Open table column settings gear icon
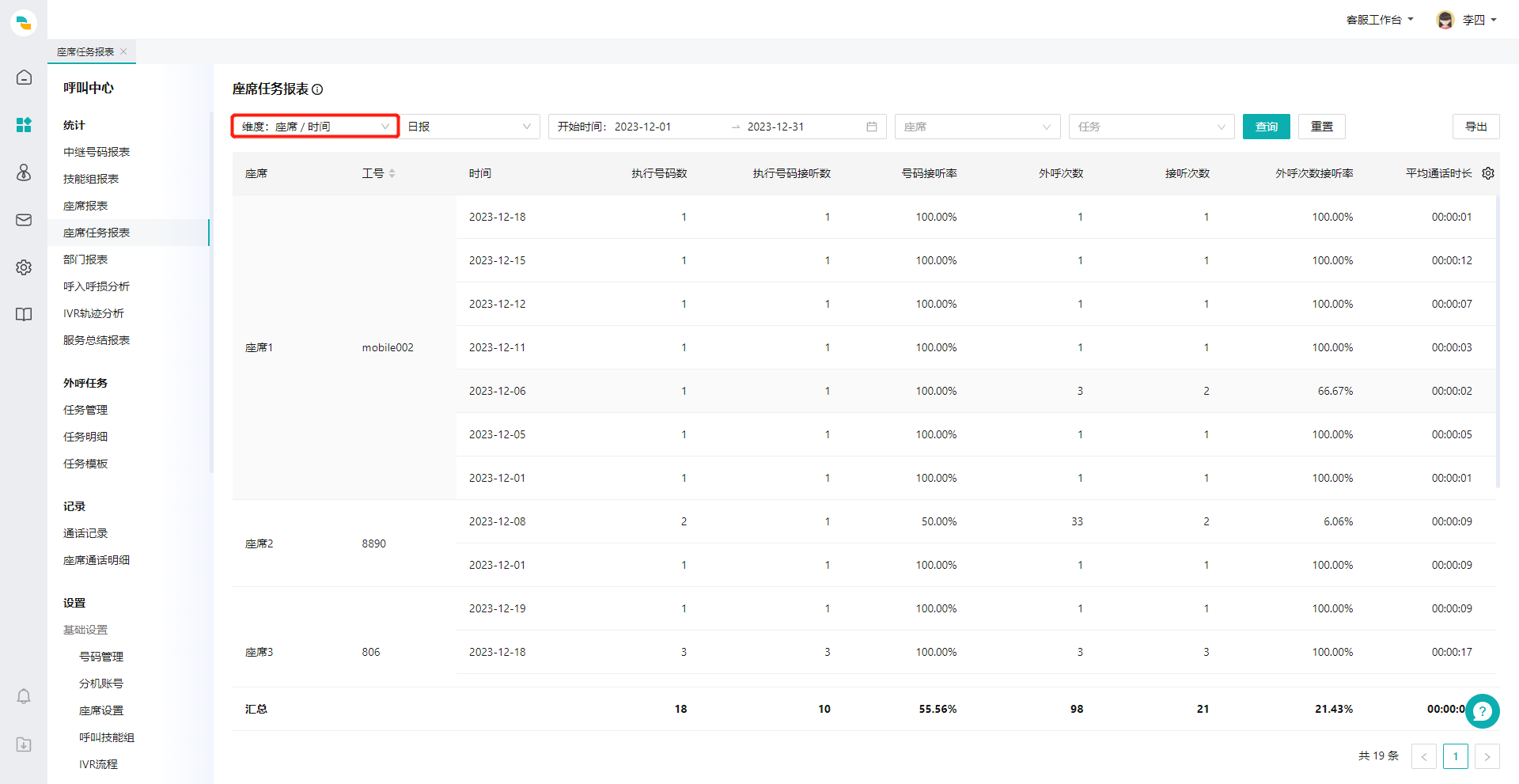The width and height of the screenshot is (1519, 784). pyautogui.click(x=1488, y=173)
